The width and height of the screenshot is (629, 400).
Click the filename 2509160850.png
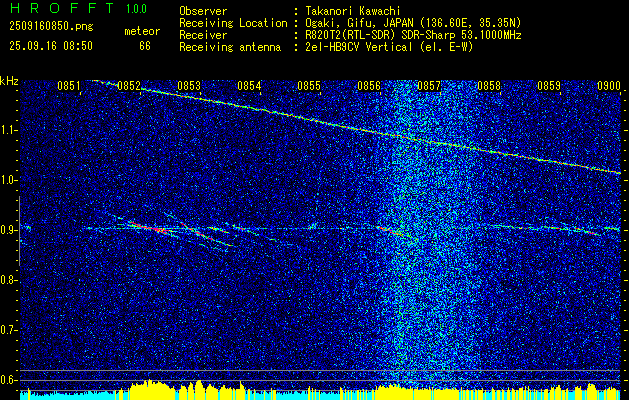[x=51, y=26]
